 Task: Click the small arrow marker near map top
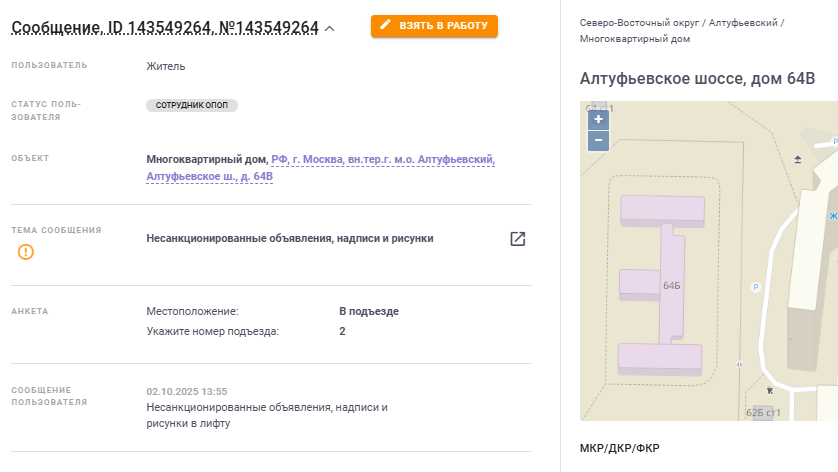(x=797, y=159)
